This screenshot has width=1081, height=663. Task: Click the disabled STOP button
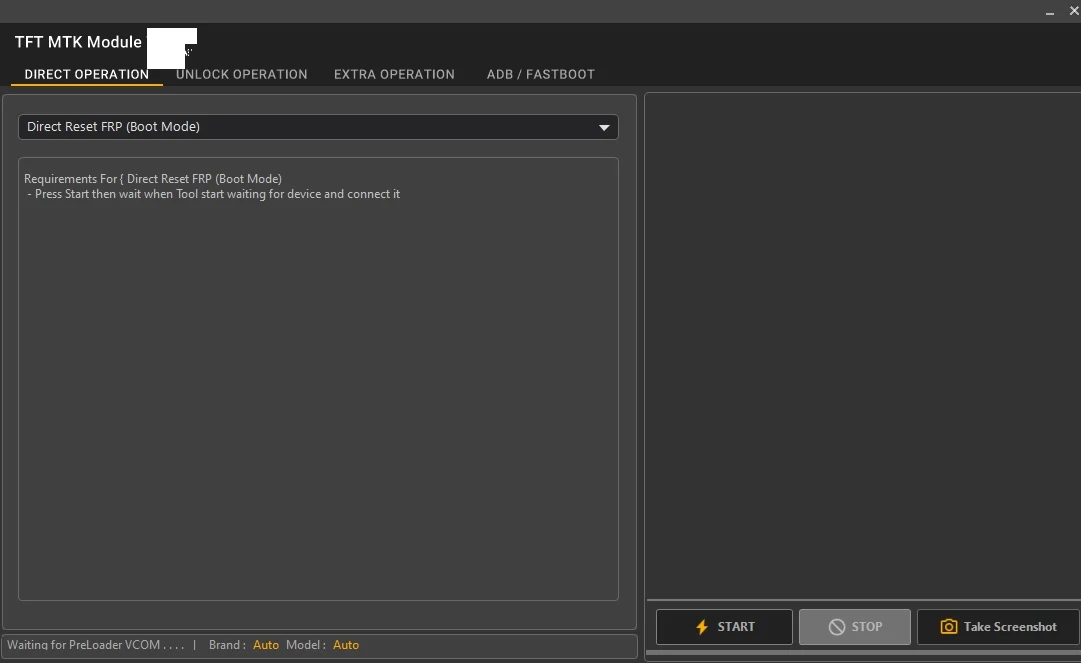point(855,626)
